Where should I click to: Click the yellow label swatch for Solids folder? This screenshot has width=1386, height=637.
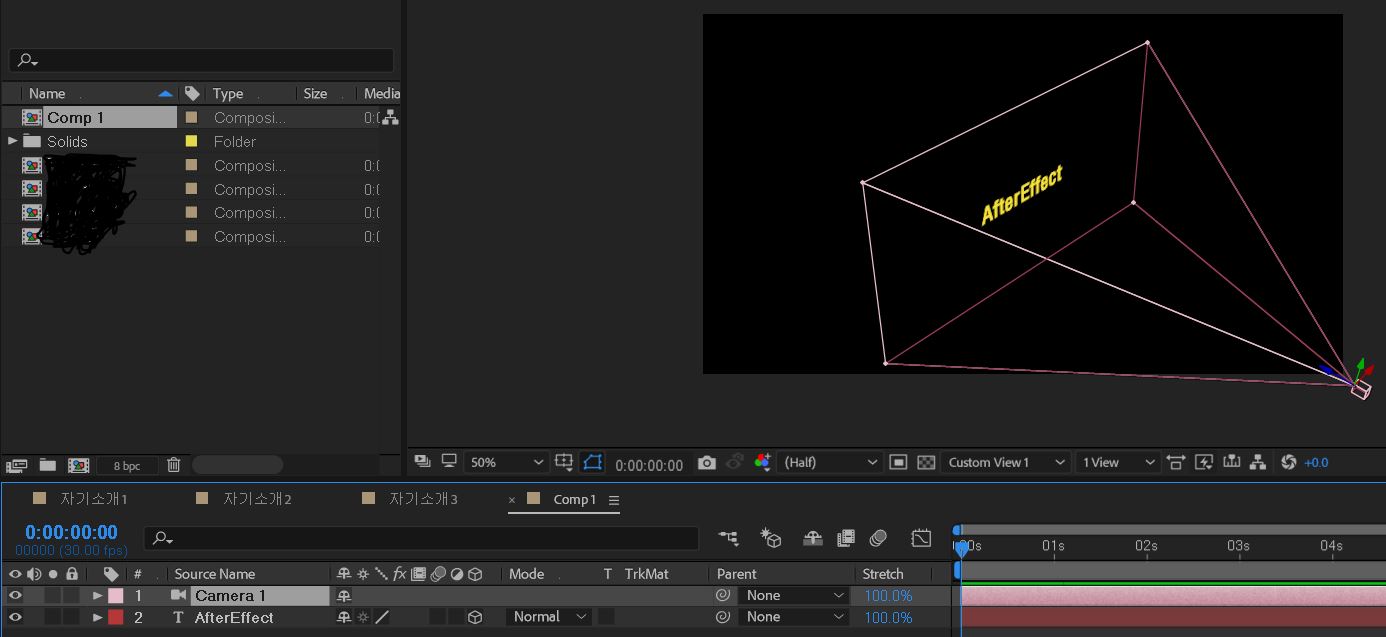191,141
